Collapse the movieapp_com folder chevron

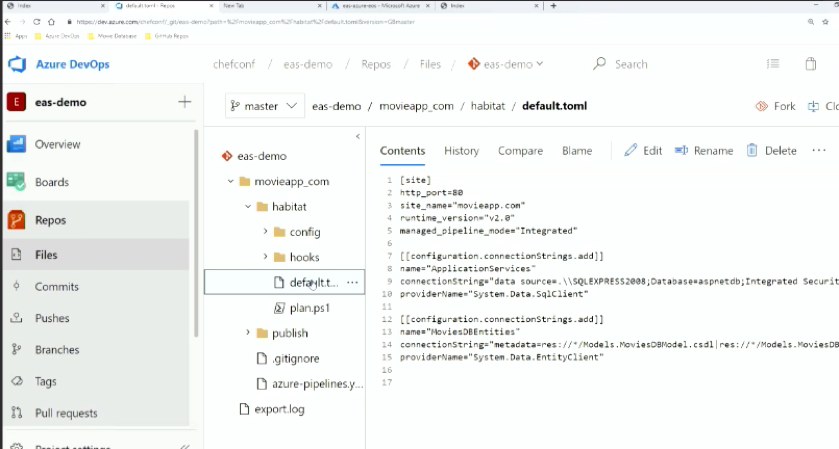[x=230, y=181]
